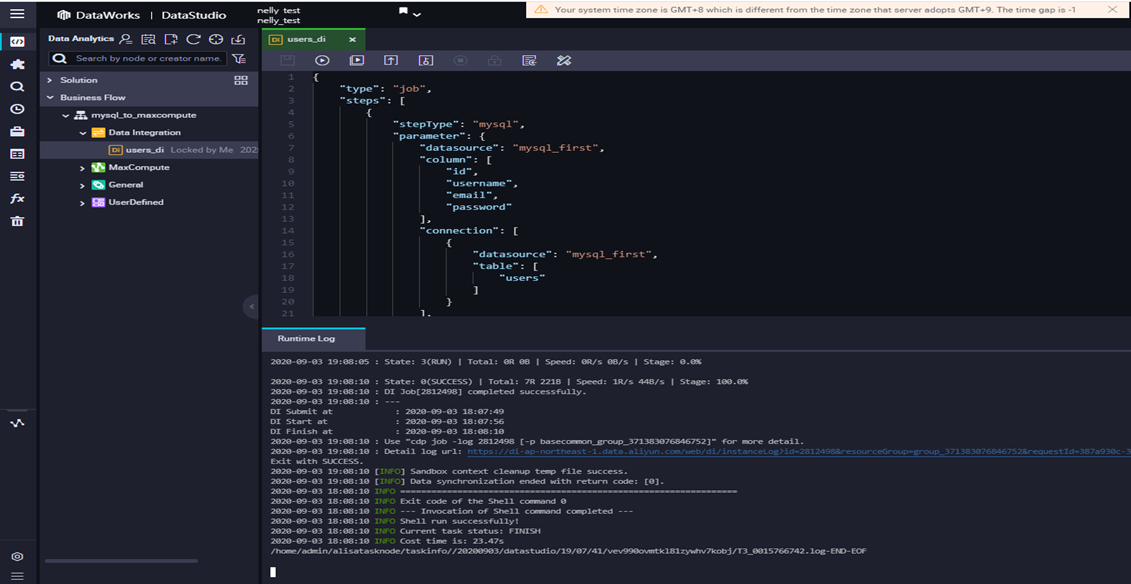Expand the Solution section

(x=50, y=80)
